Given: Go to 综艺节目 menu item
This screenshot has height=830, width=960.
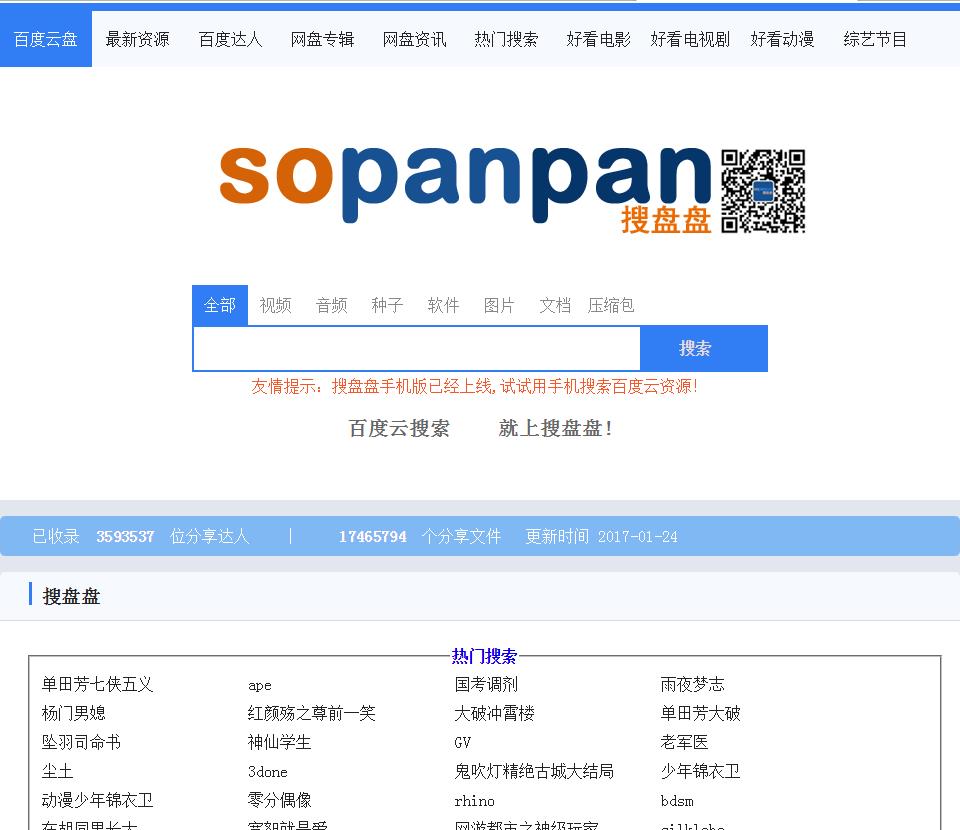Looking at the screenshot, I should click(x=874, y=39).
